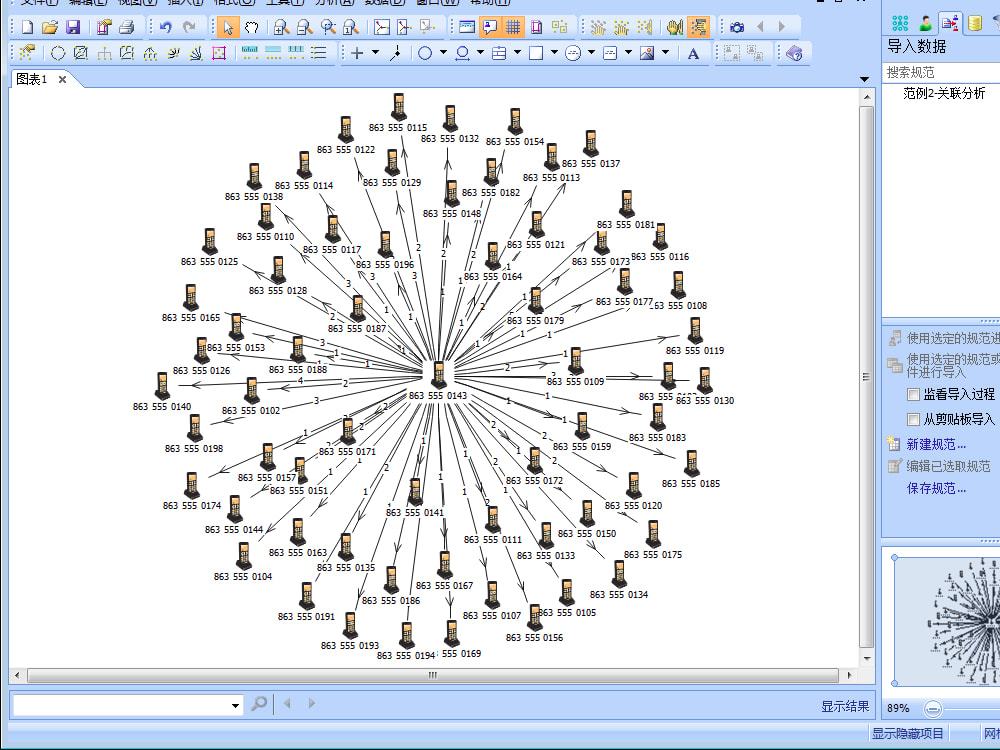Open the green person pane icon
This screenshot has width=1000, height=750.
coord(925,24)
